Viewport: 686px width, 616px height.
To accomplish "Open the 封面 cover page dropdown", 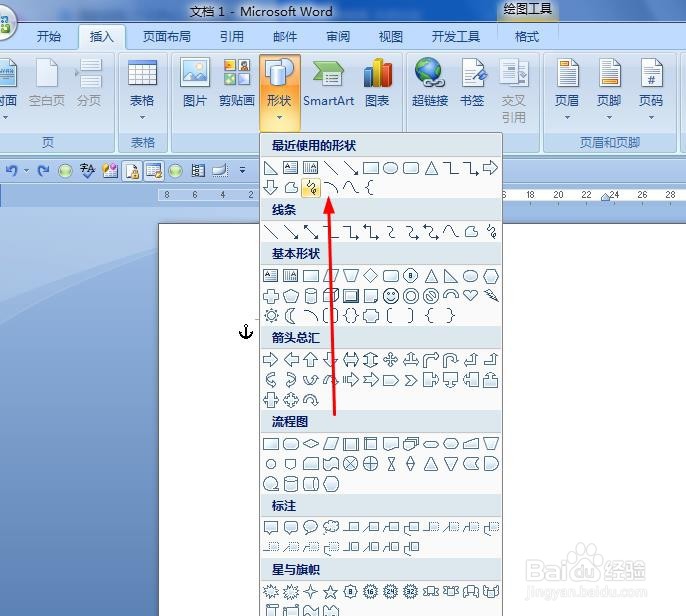I will (8, 90).
